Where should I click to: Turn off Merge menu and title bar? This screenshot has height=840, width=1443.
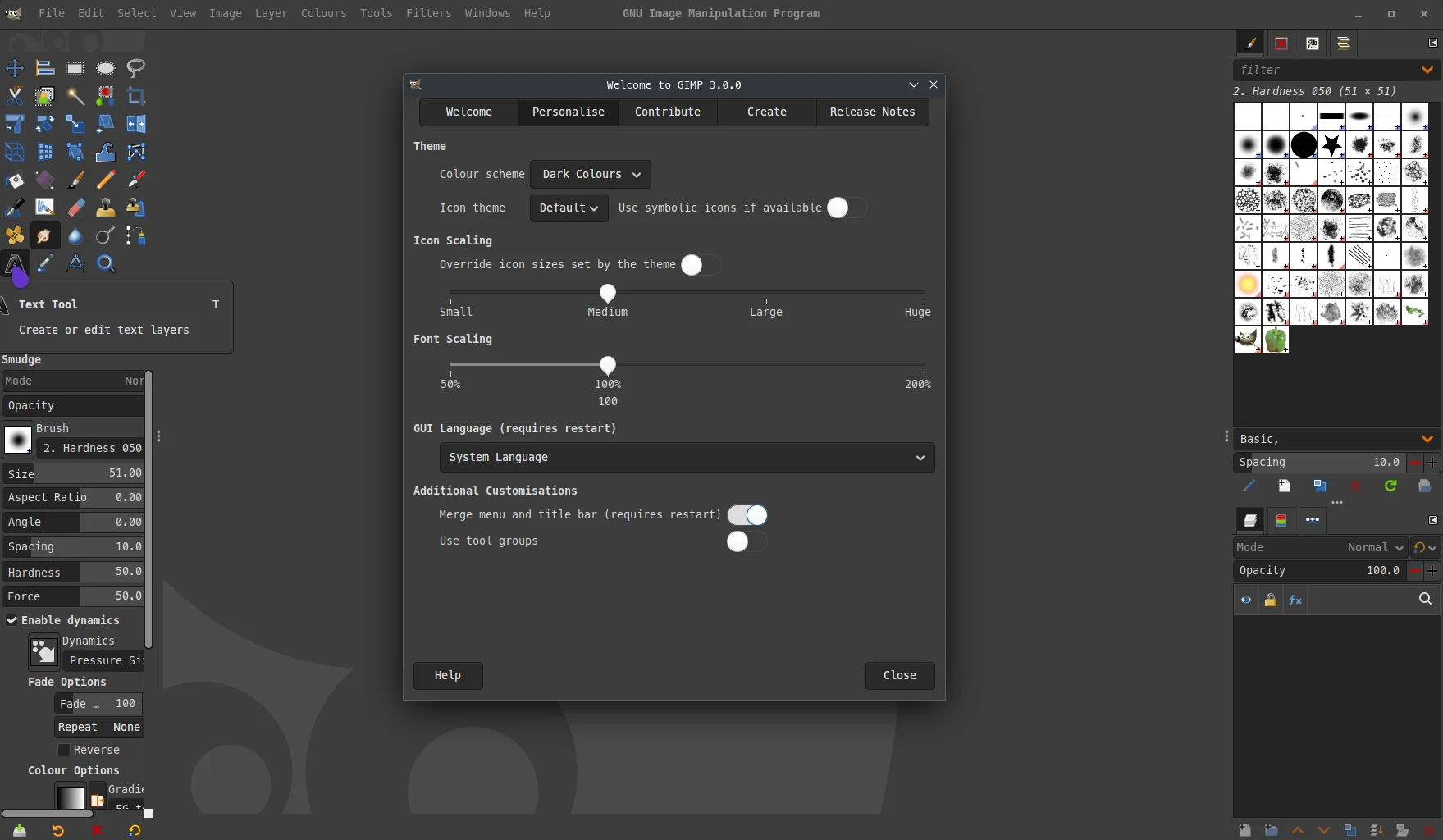[x=747, y=515]
